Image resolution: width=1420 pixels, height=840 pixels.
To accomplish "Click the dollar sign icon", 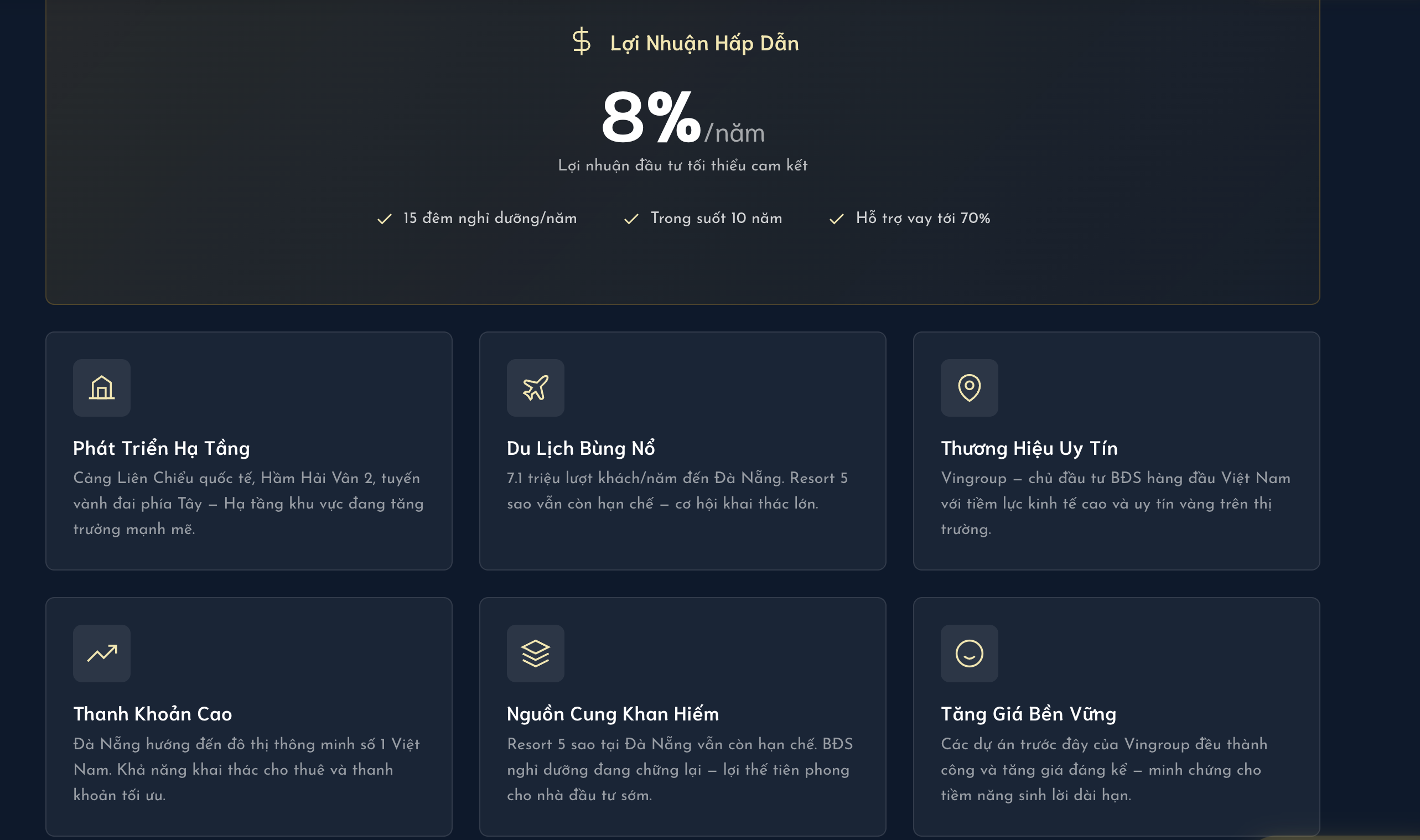I will click(581, 42).
